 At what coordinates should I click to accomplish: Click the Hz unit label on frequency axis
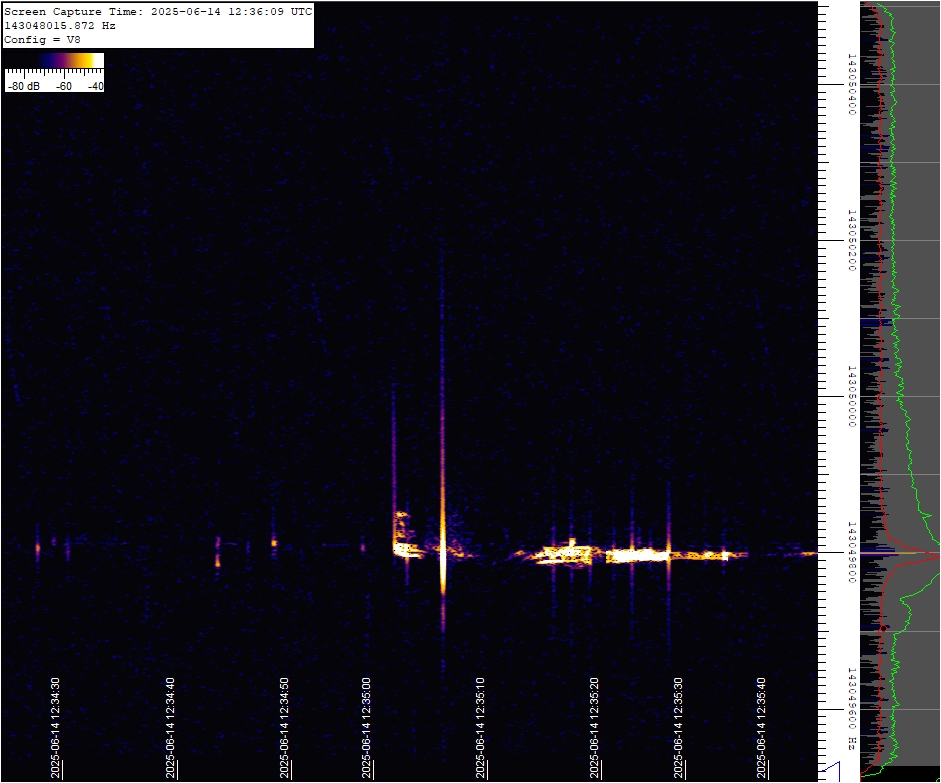pos(851,744)
